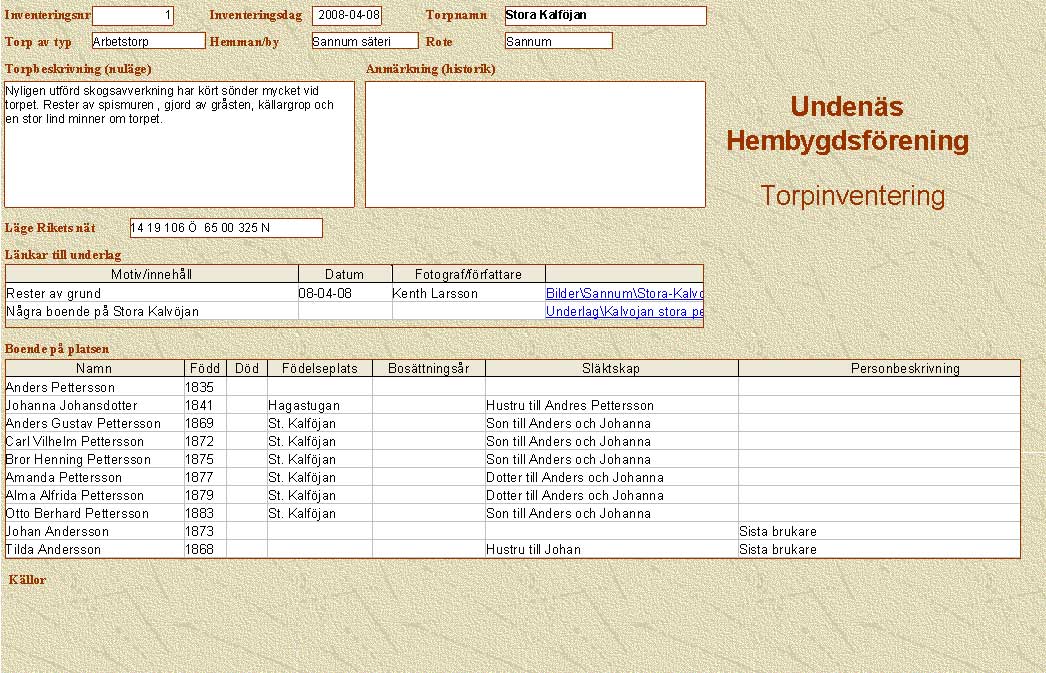
Task: Click the Släktskap column header
Action: pos(611,369)
